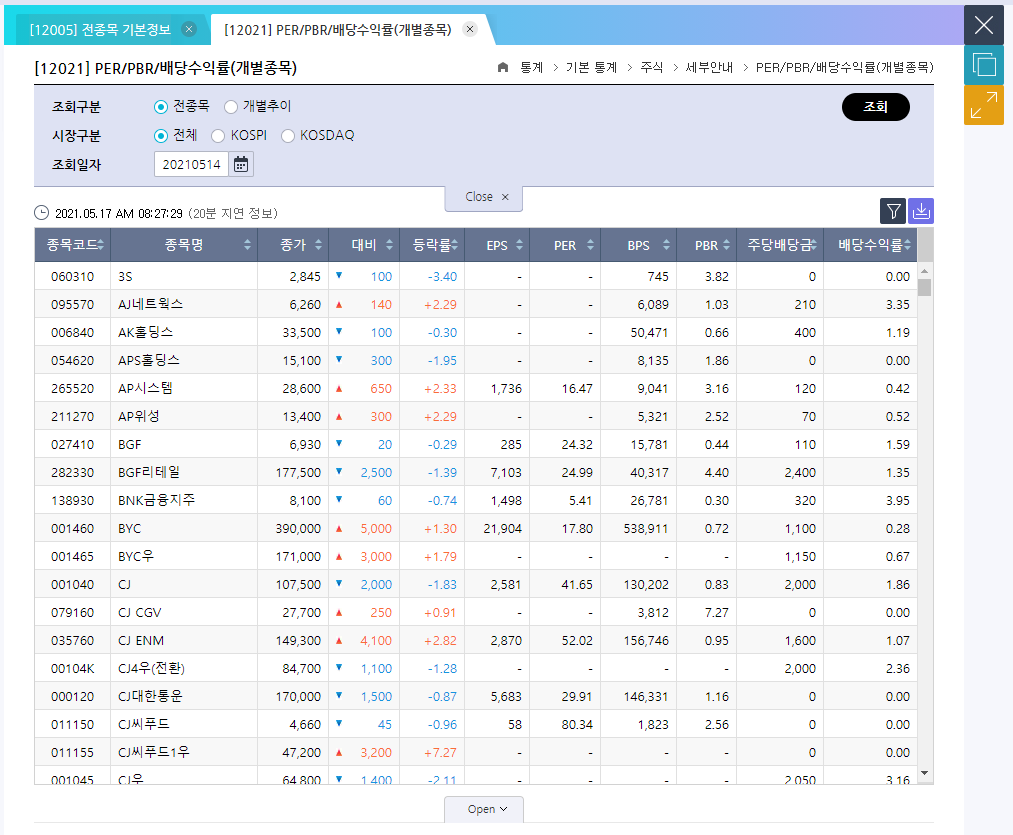Switch to PER/PBR/배당수익률(개별종목) tab

(338, 30)
